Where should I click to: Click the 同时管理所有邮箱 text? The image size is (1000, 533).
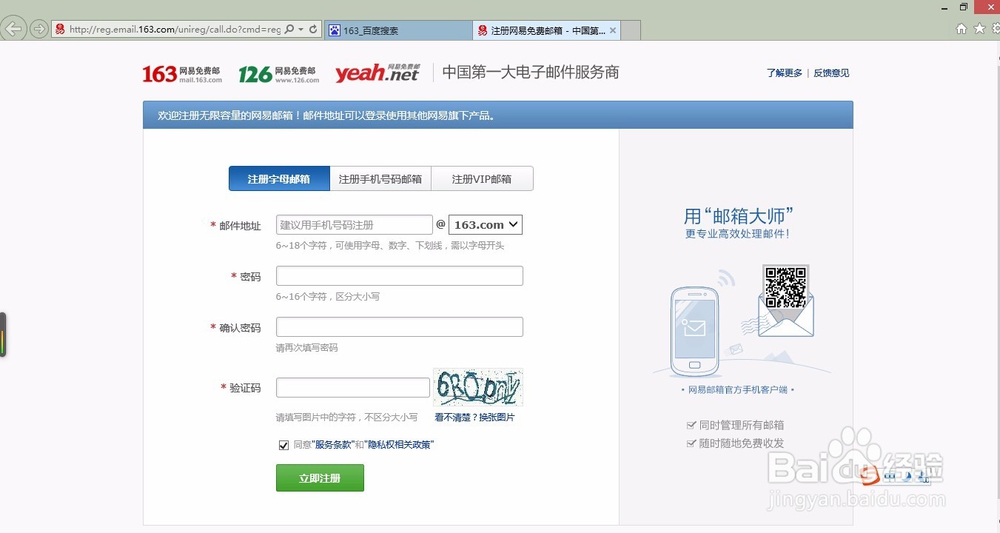coord(741,425)
